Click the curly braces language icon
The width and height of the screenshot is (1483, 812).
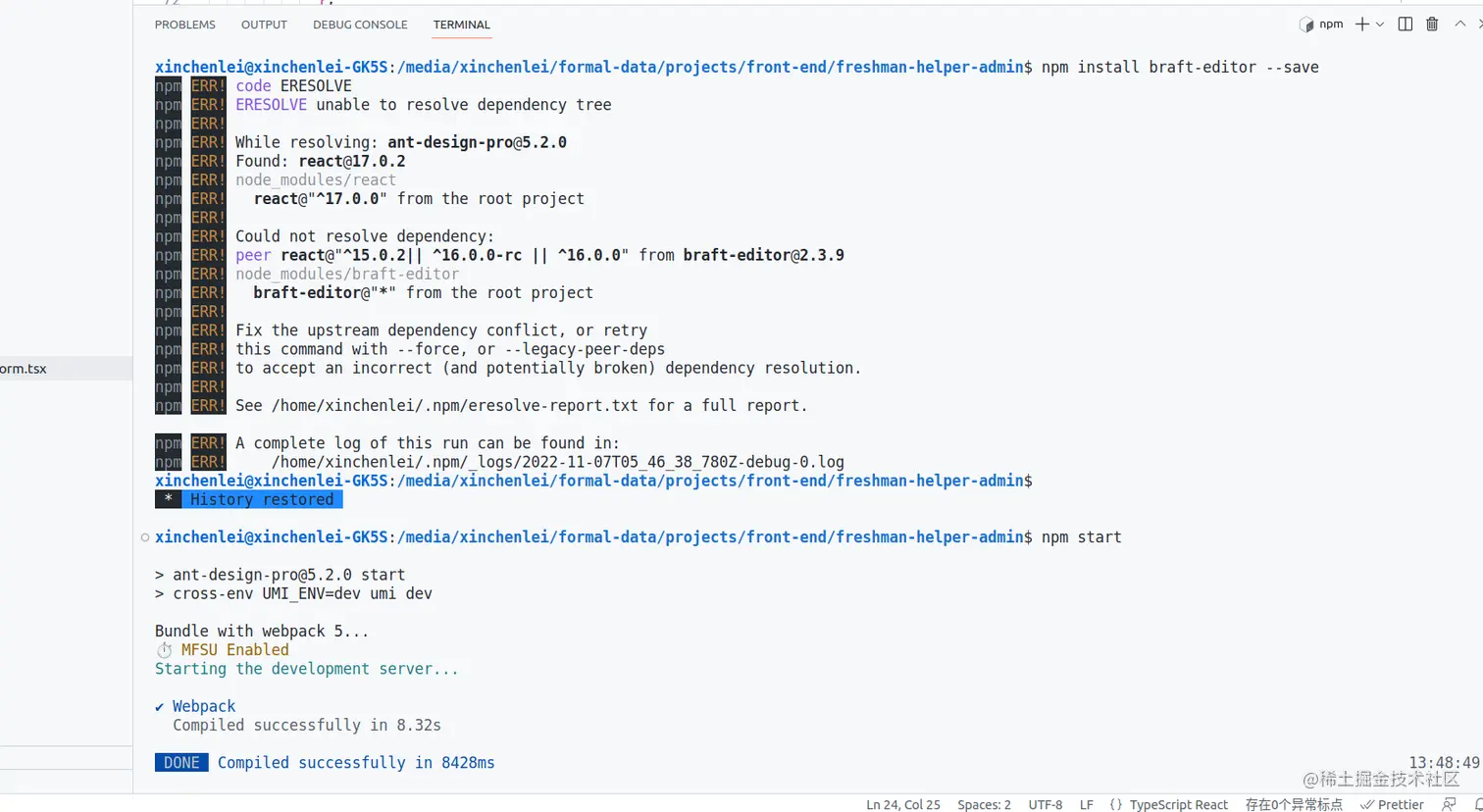click(1115, 804)
